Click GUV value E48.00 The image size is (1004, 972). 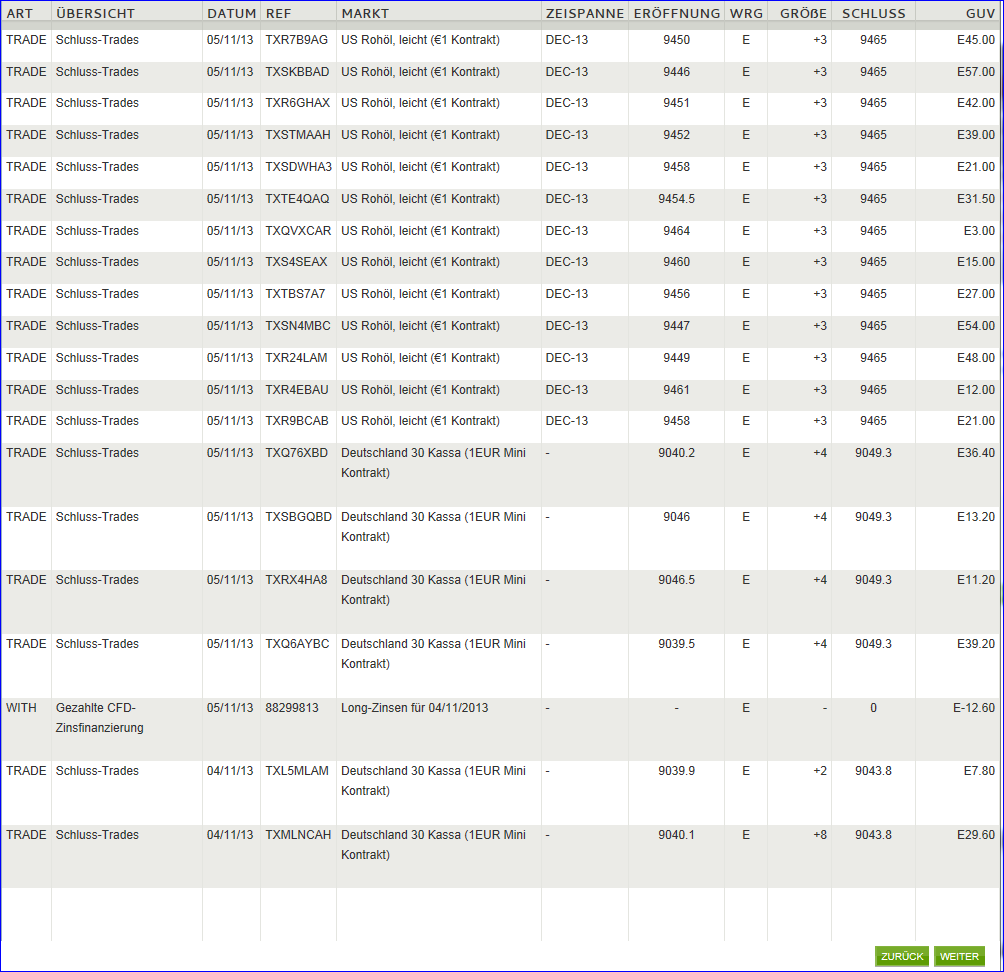tap(976, 358)
